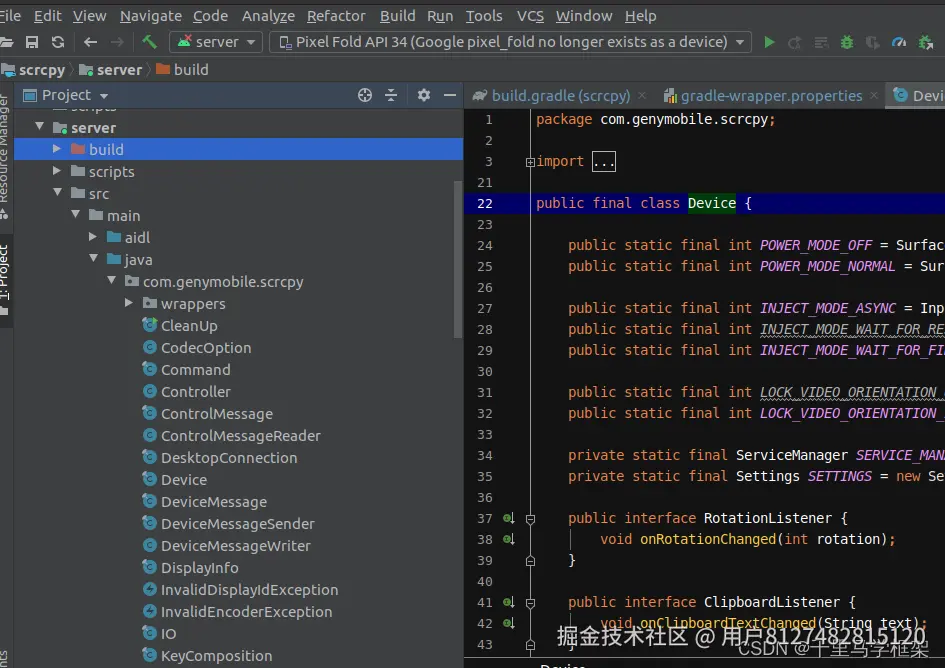Viewport: 945px width, 668px height.
Task: Open the Device class in project tree
Action: click(183, 480)
